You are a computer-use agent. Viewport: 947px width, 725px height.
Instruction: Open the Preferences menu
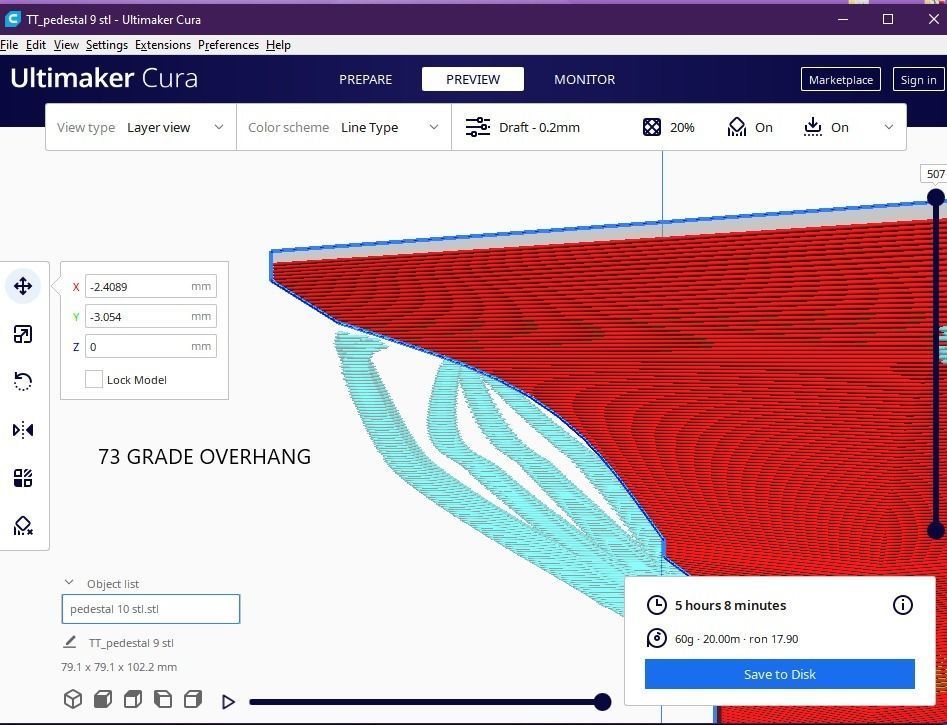228,45
